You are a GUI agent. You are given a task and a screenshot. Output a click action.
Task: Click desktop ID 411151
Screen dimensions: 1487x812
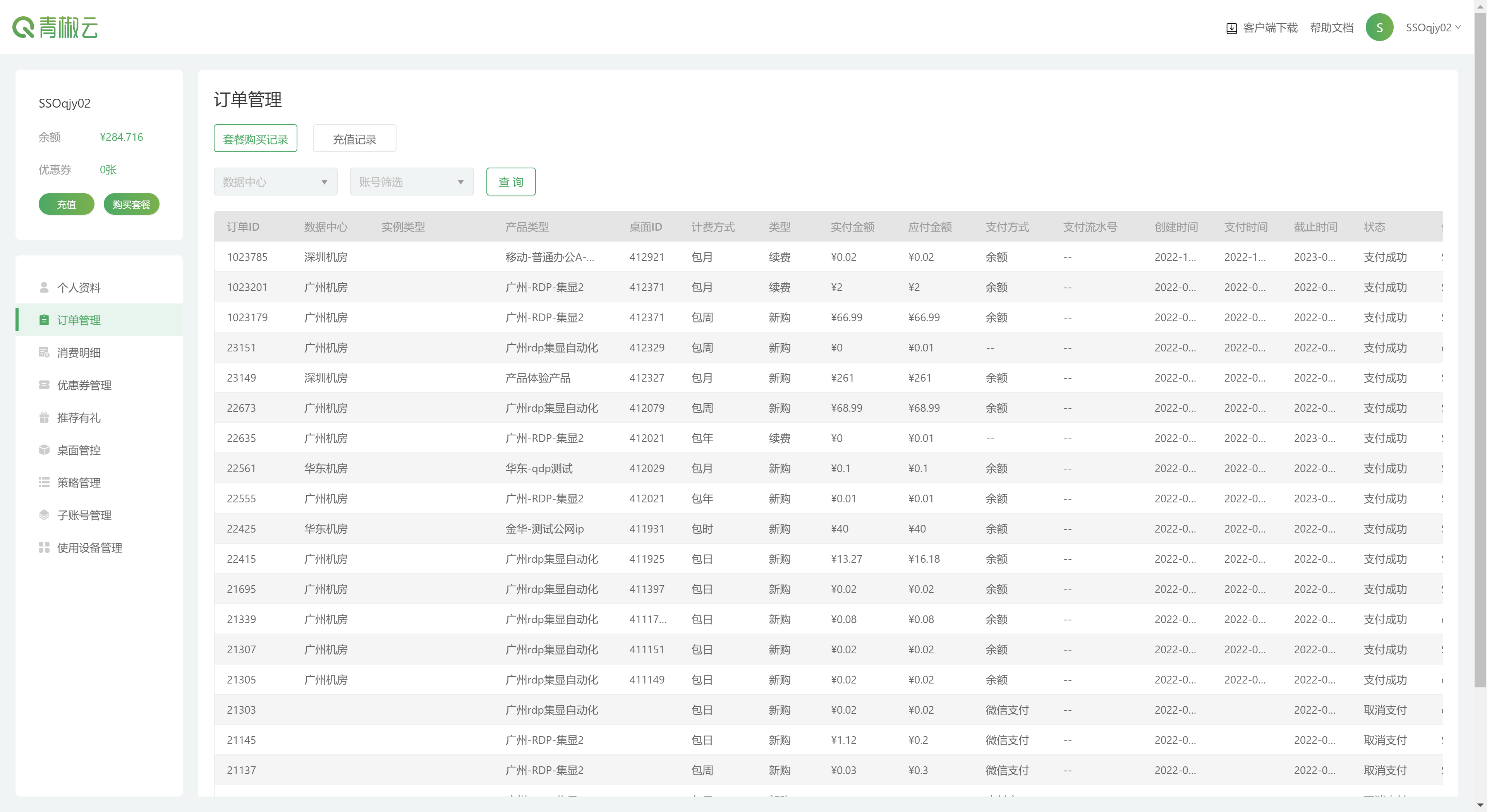click(x=647, y=649)
